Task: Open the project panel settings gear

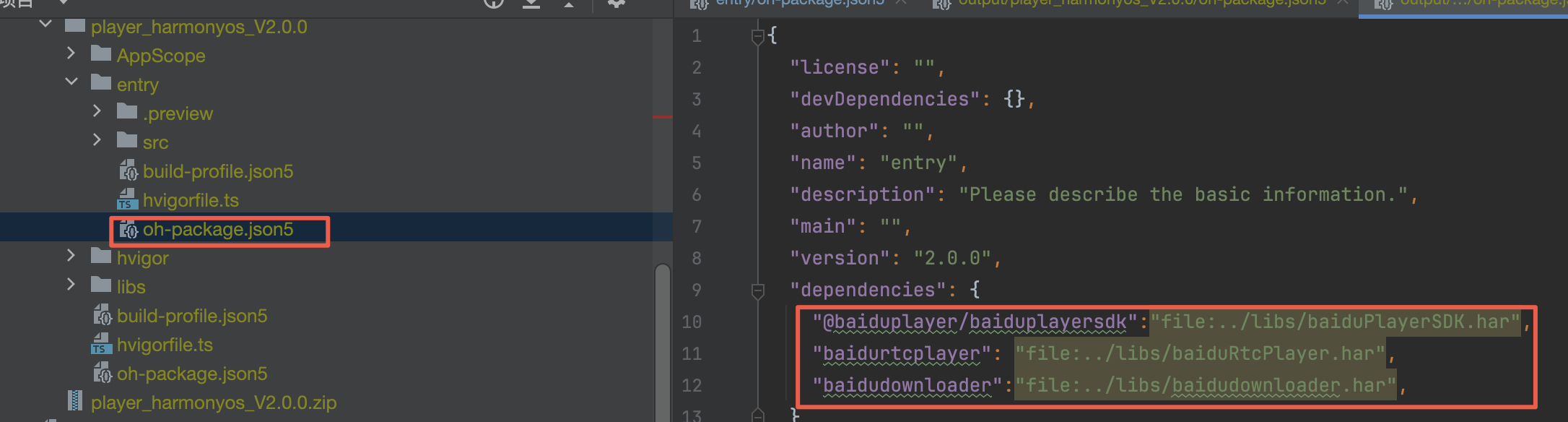Action: (x=615, y=4)
